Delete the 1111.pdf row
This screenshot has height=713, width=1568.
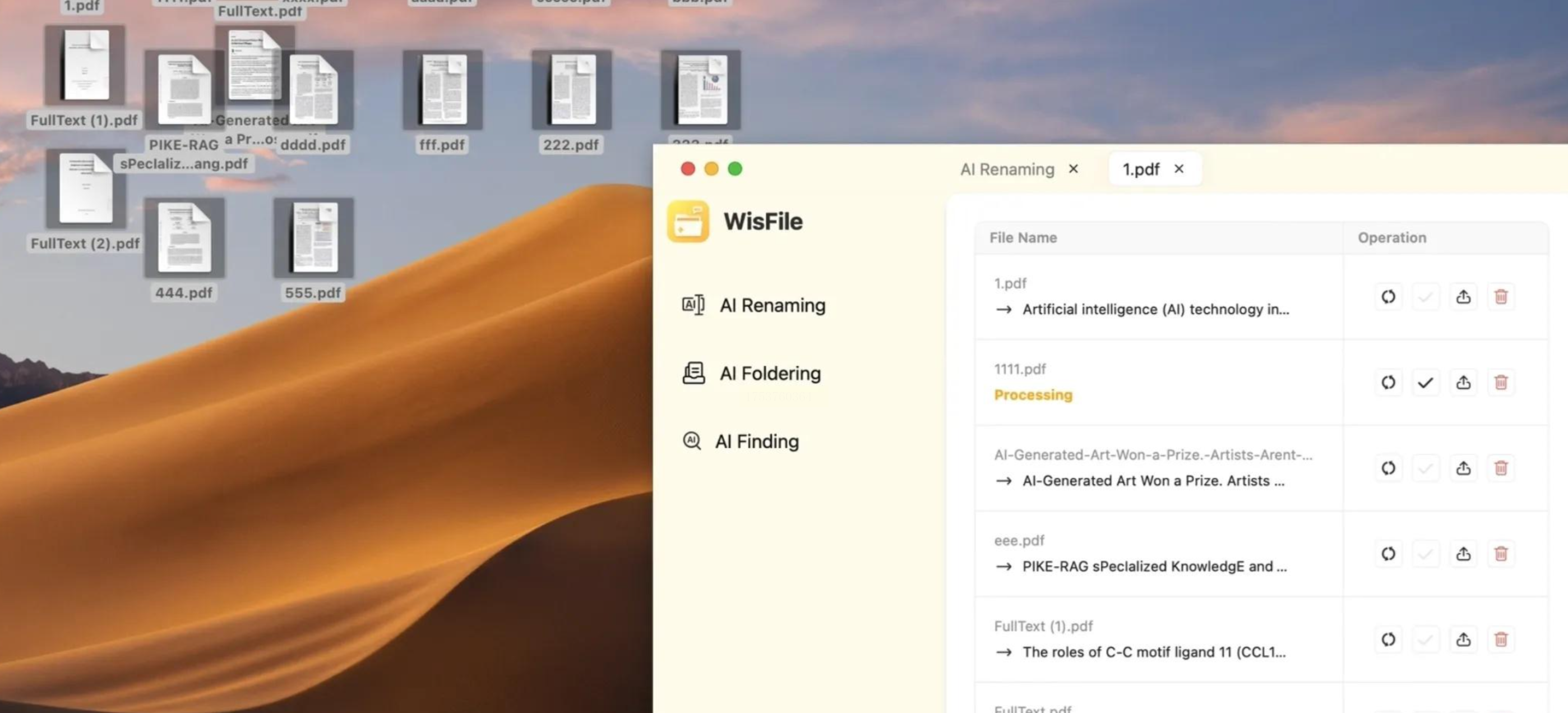[1500, 383]
